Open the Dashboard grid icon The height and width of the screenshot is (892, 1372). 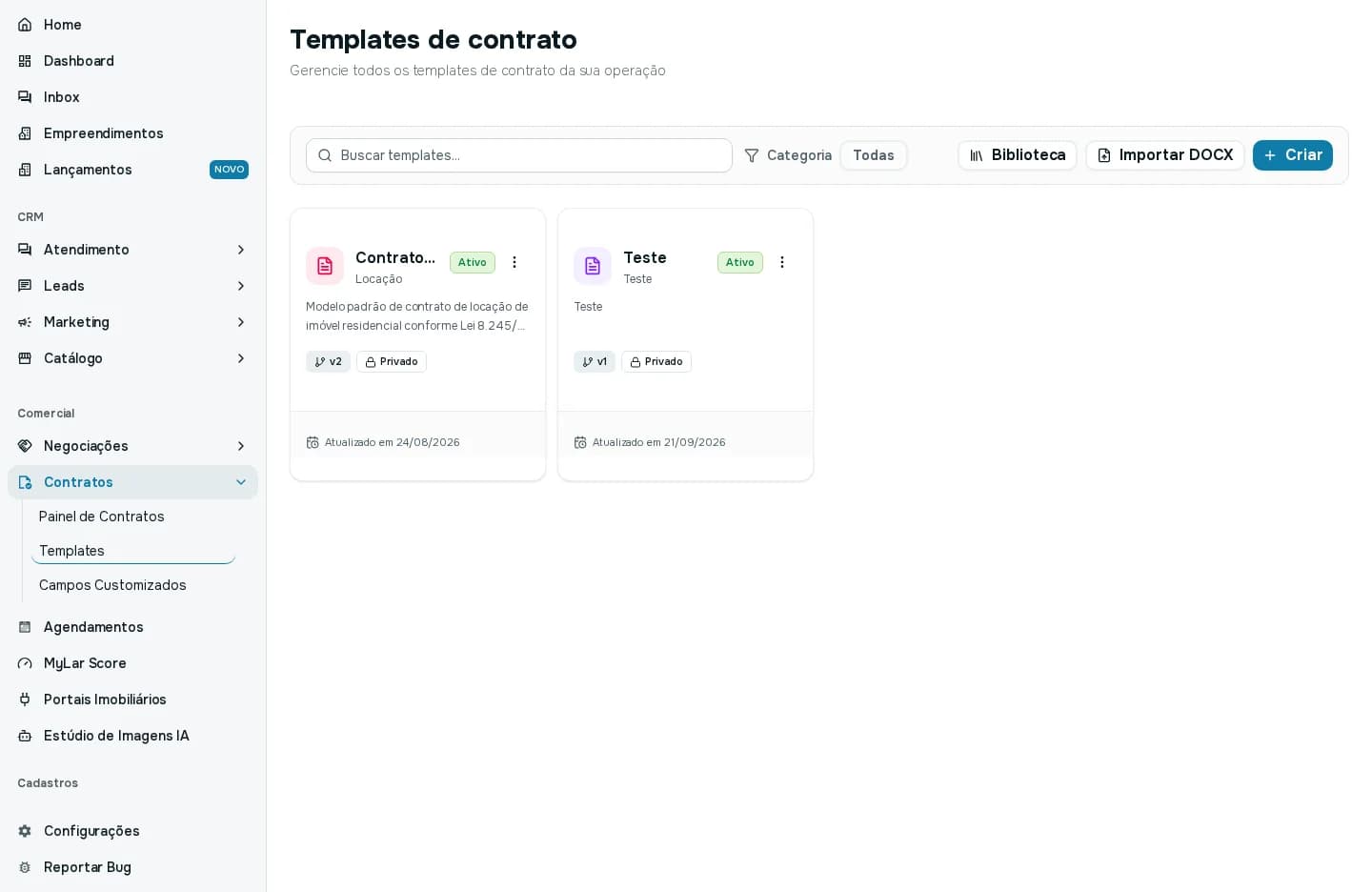click(x=25, y=61)
